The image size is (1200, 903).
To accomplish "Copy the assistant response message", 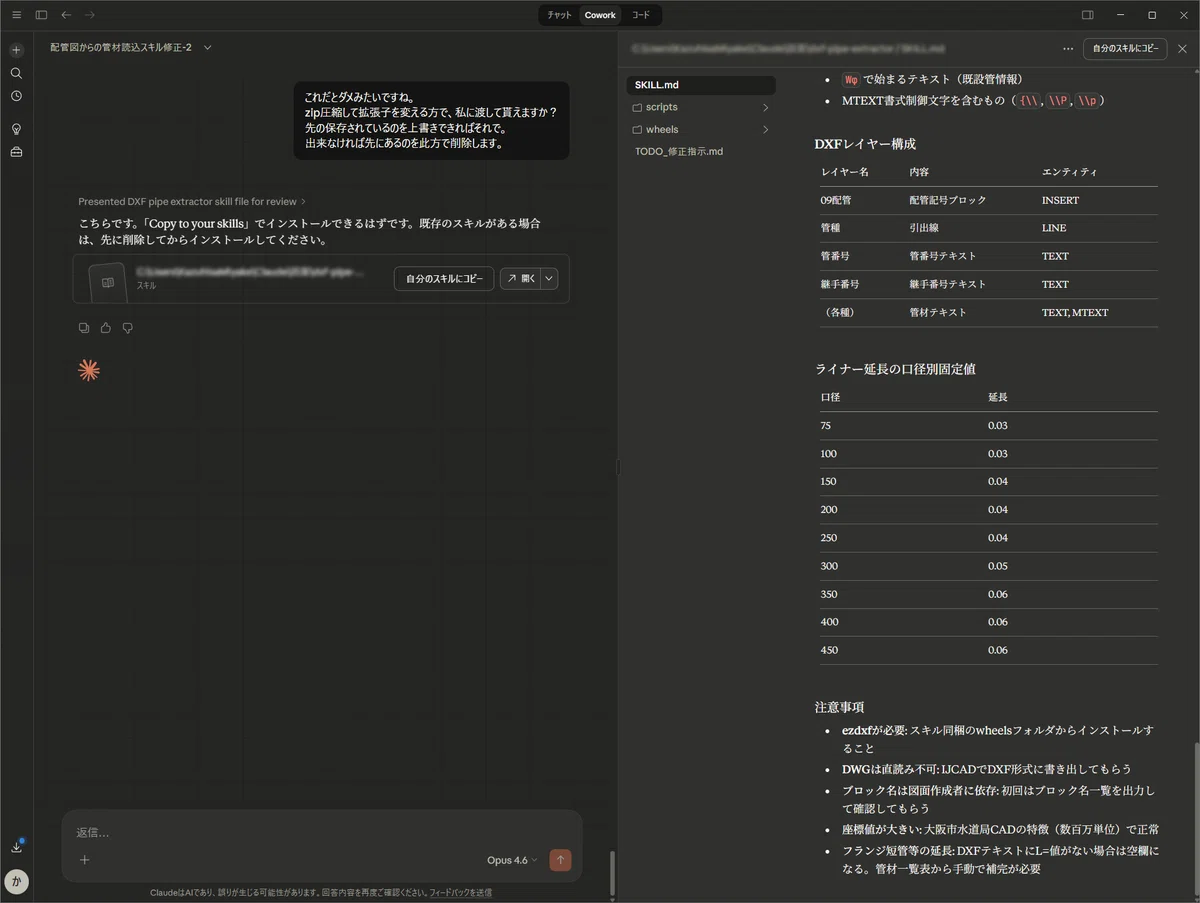I will [84, 328].
